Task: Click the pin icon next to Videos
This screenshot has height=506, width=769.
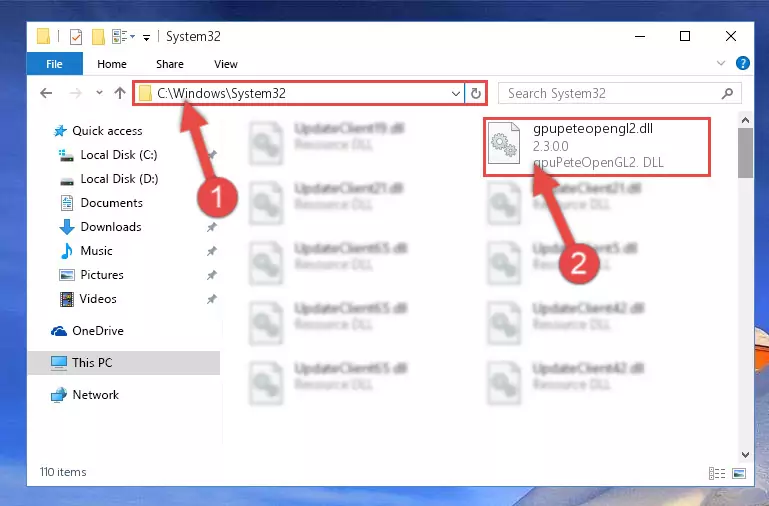Action: click(211, 299)
